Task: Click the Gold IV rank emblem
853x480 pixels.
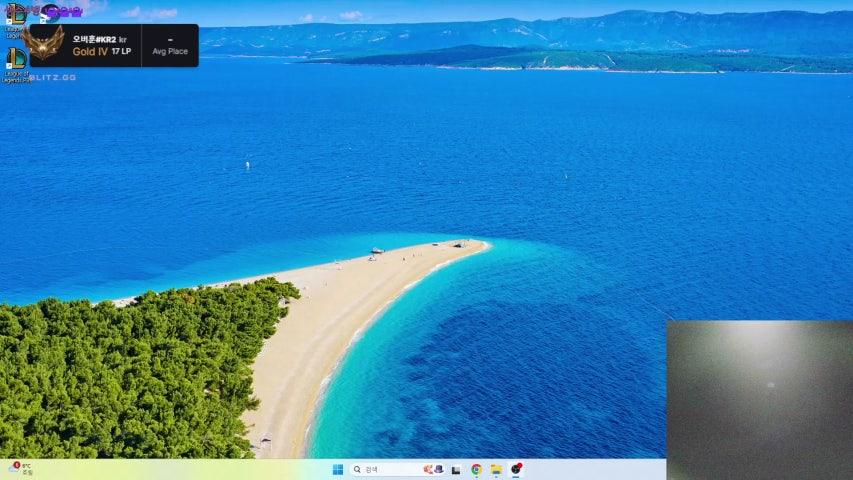Action: point(45,45)
